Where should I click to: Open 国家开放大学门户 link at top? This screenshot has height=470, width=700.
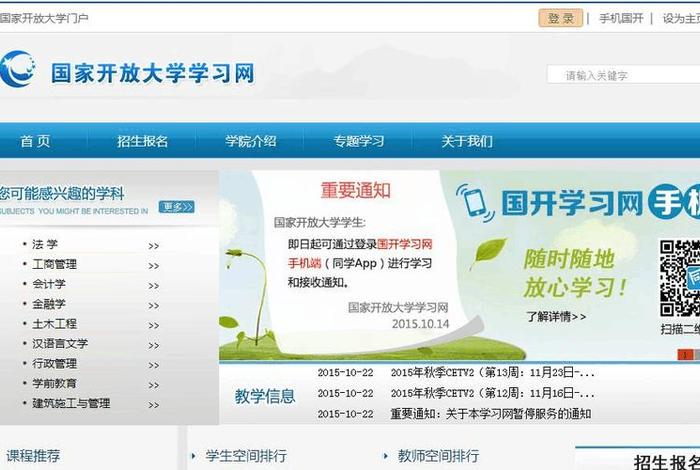(x=44, y=18)
